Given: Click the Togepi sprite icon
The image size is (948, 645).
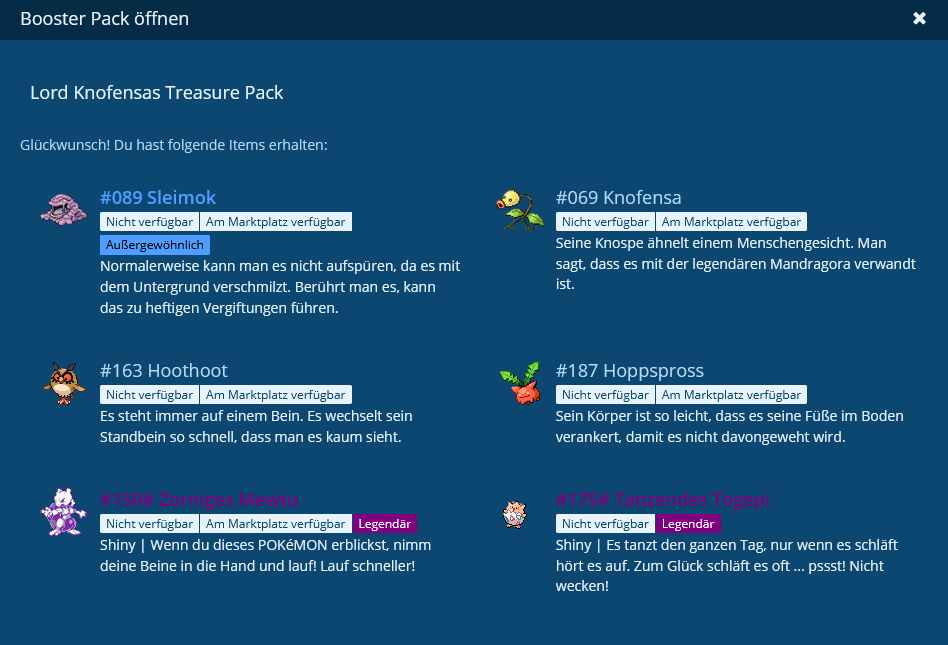Looking at the screenshot, I should (513, 514).
